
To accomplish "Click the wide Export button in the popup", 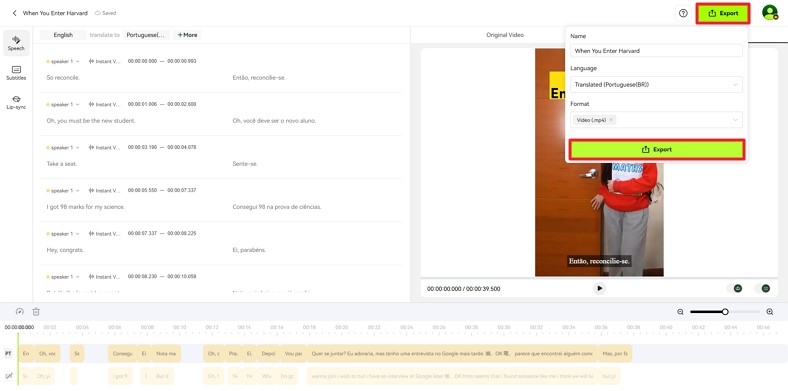I will pyautogui.click(x=656, y=149).
